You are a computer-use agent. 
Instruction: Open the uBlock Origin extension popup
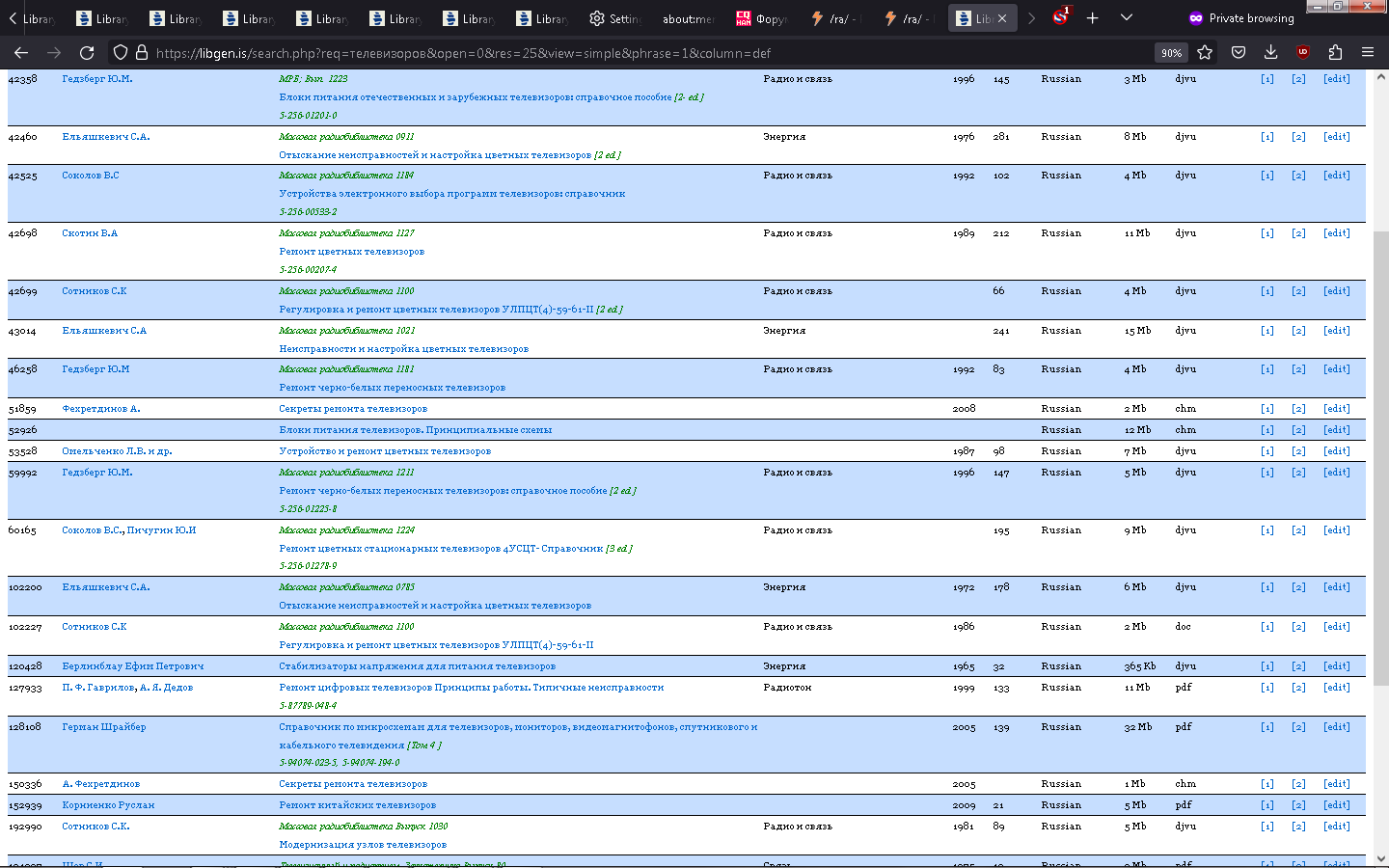tap(1303, 53)
